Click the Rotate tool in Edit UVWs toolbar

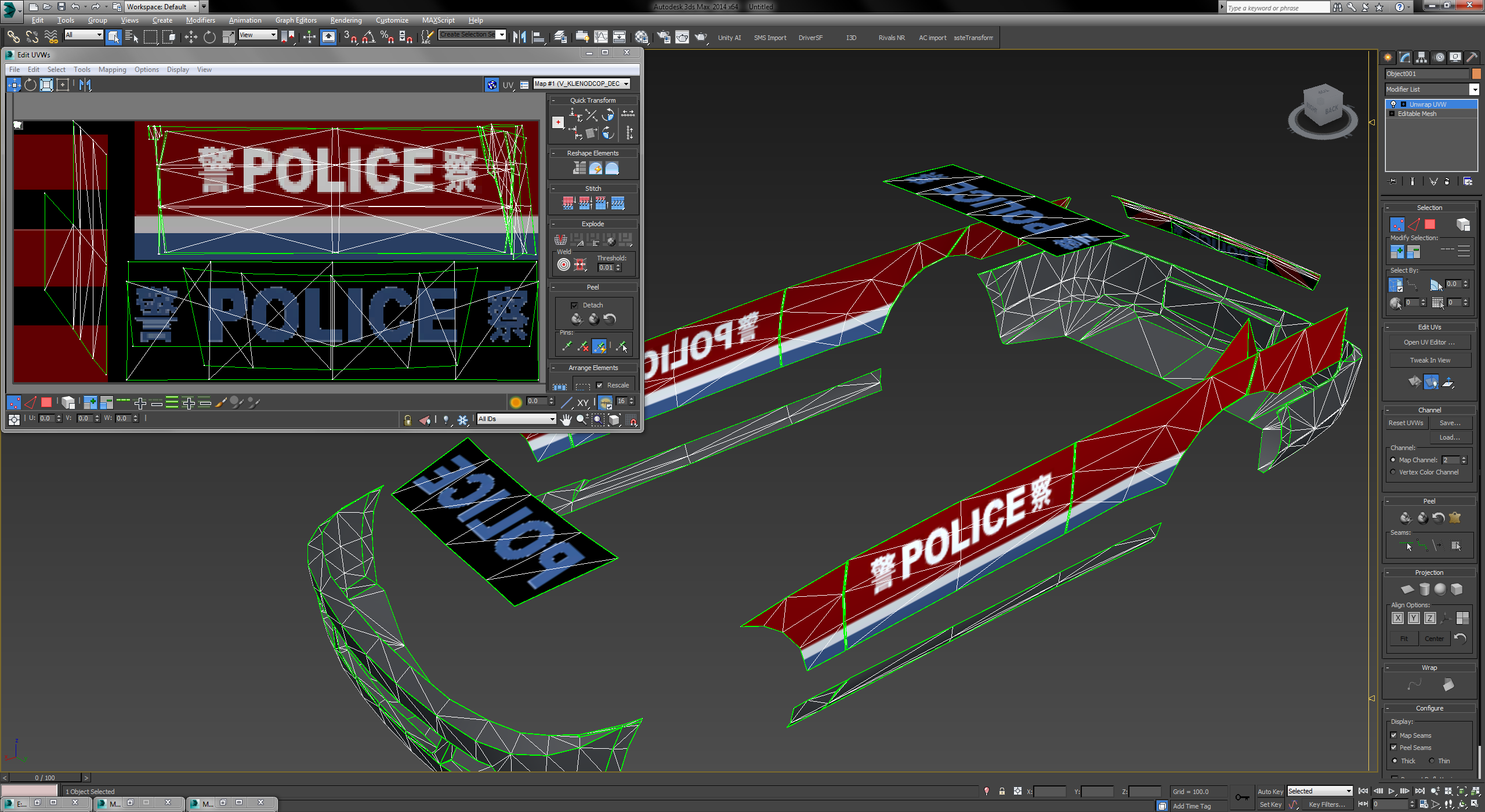click(30, 85)
